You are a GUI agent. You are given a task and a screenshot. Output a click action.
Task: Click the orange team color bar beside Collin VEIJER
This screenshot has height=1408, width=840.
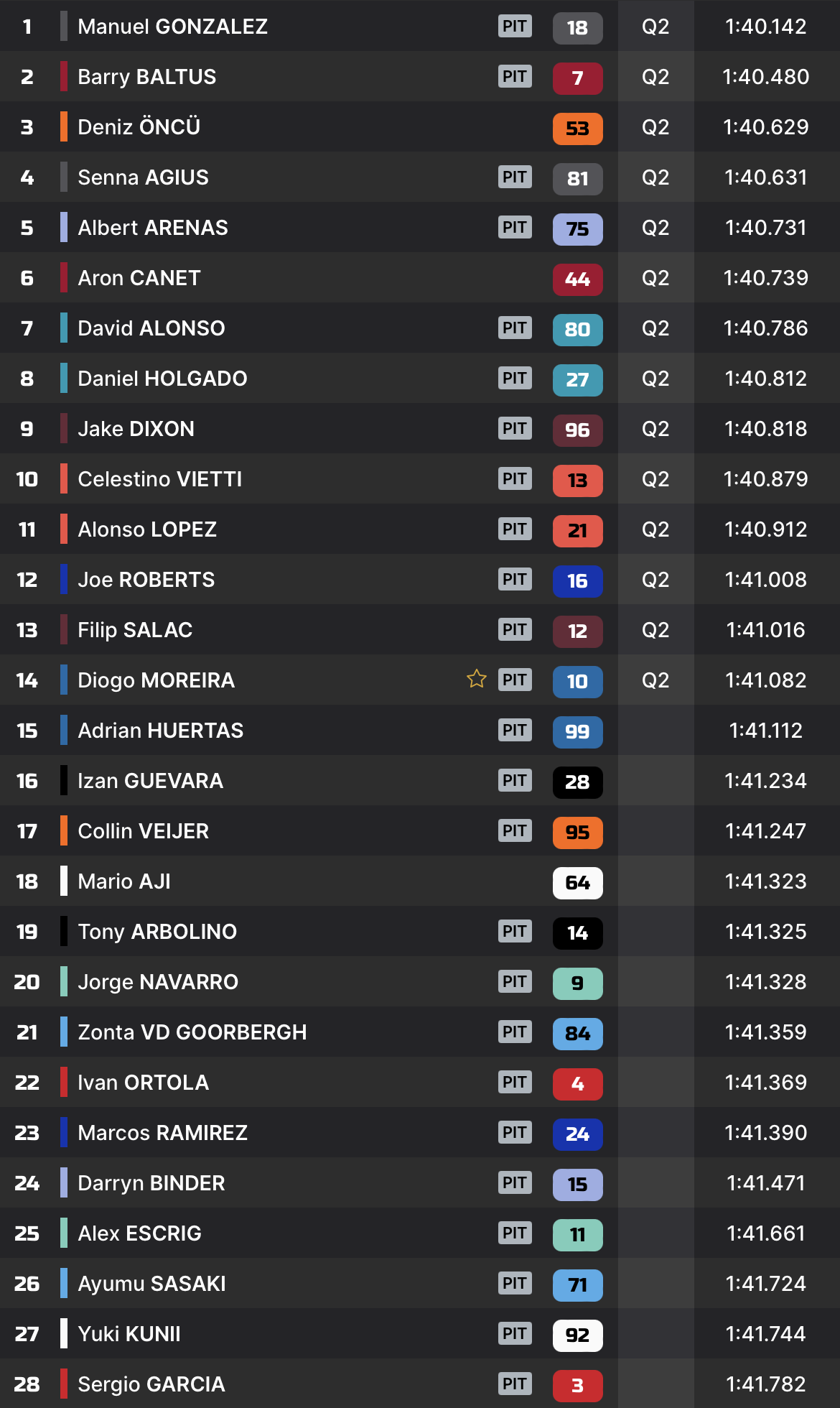point(64,831)
